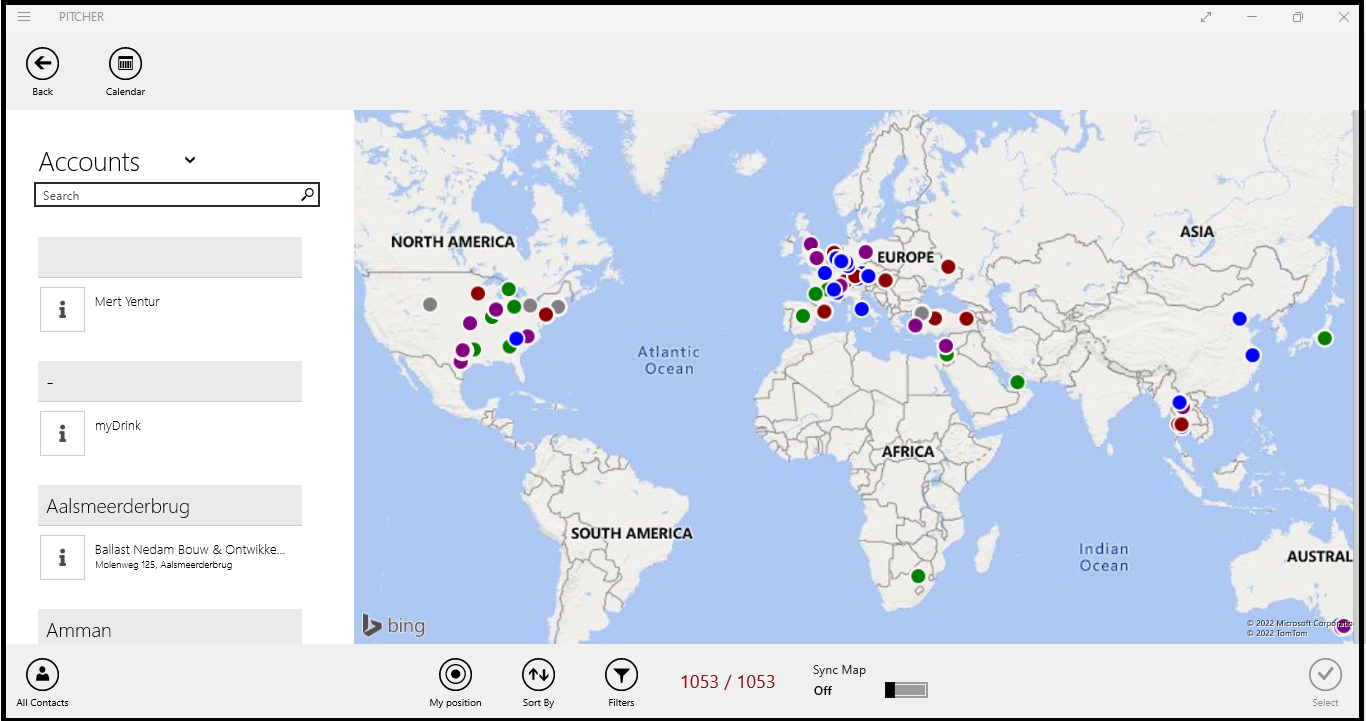Click the search magnifier icon
1366x721 pixels.
(308, 195)
